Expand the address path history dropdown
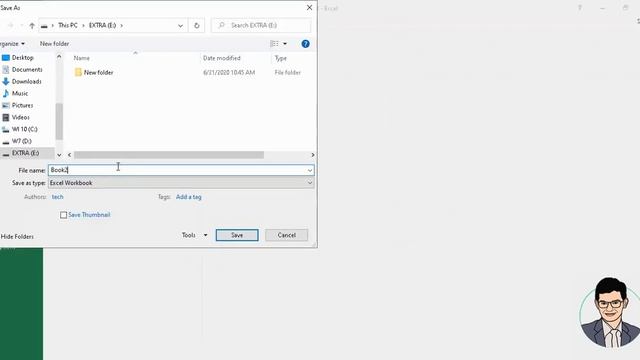This screenshot has height=360, width=640. (x=180, y=25)
